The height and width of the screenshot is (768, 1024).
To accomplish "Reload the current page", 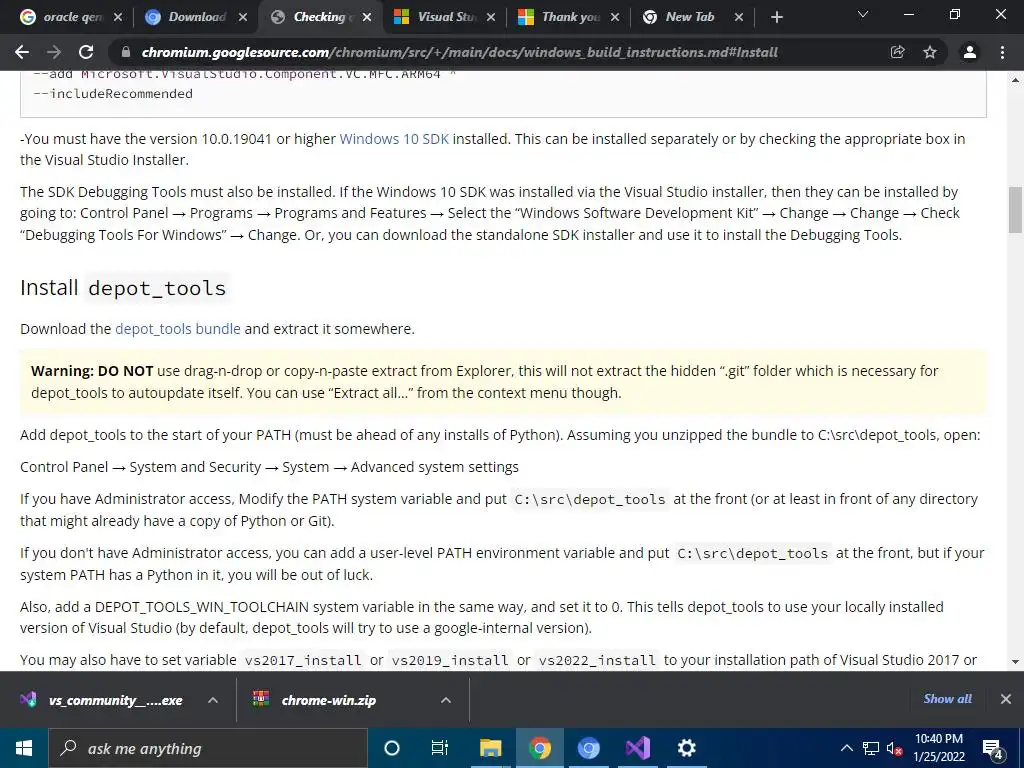I will pyautogui.click(x=86, y=52).
